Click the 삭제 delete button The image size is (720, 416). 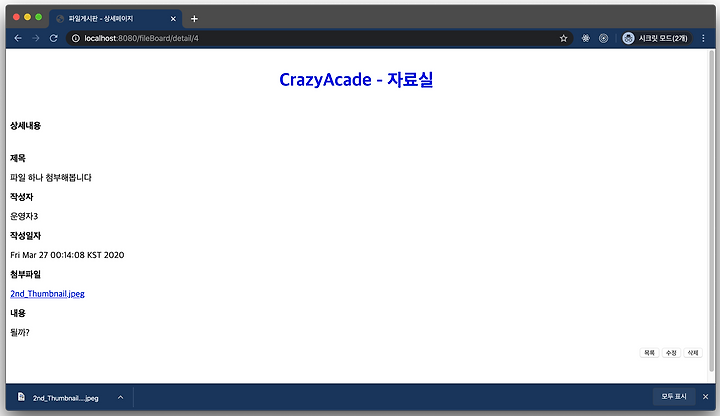click(693, 353)
